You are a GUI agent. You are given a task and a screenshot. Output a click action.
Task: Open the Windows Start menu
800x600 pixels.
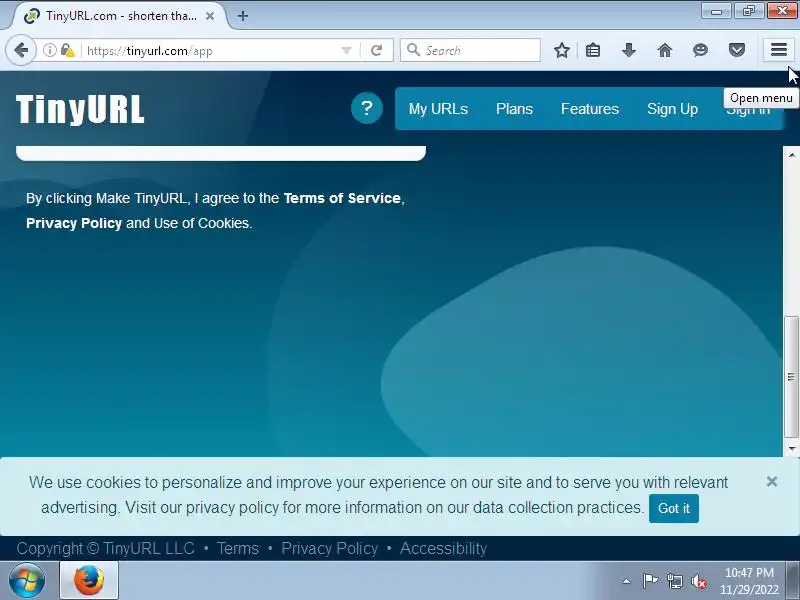click(x=26, y=581)
